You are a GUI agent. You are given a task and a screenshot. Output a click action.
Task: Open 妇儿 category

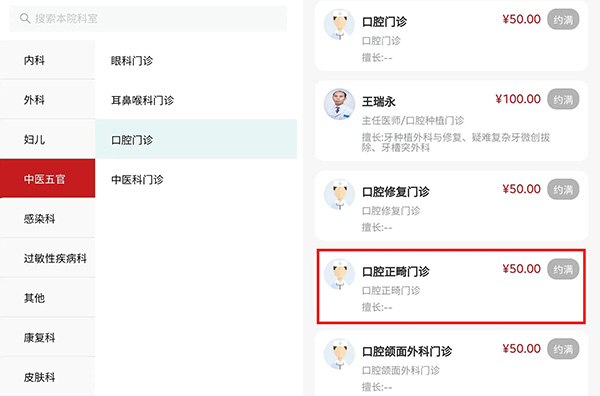pyautogui.click(x=47, y=139)
